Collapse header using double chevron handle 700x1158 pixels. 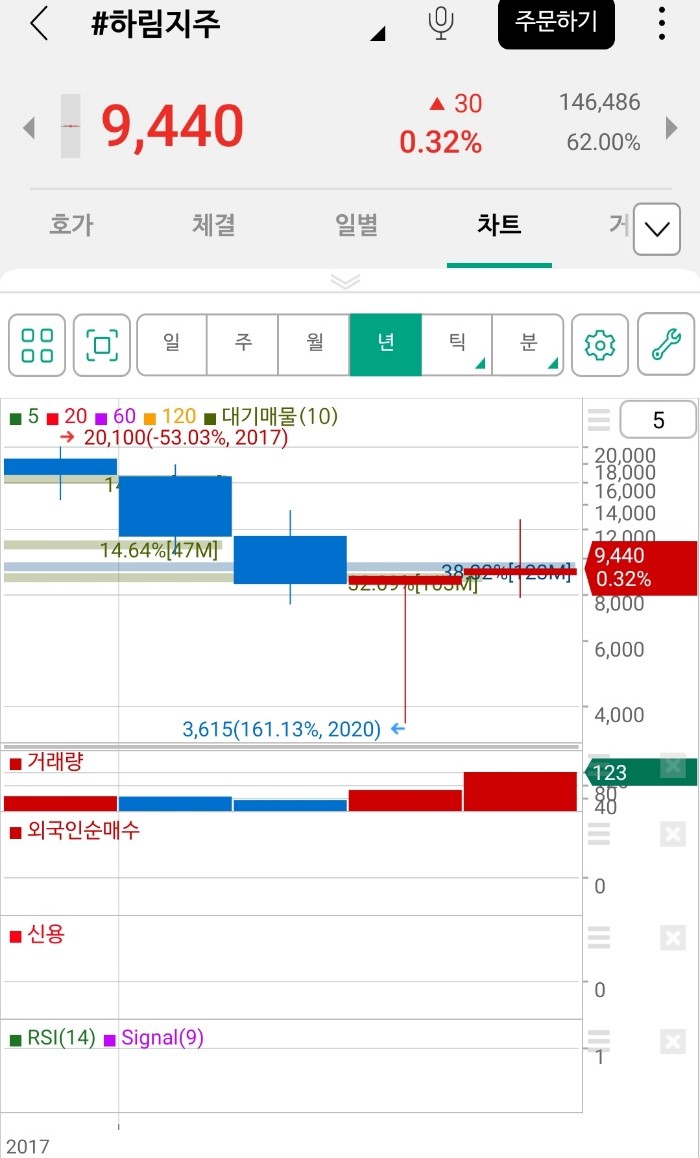click(x=346, y=281)
